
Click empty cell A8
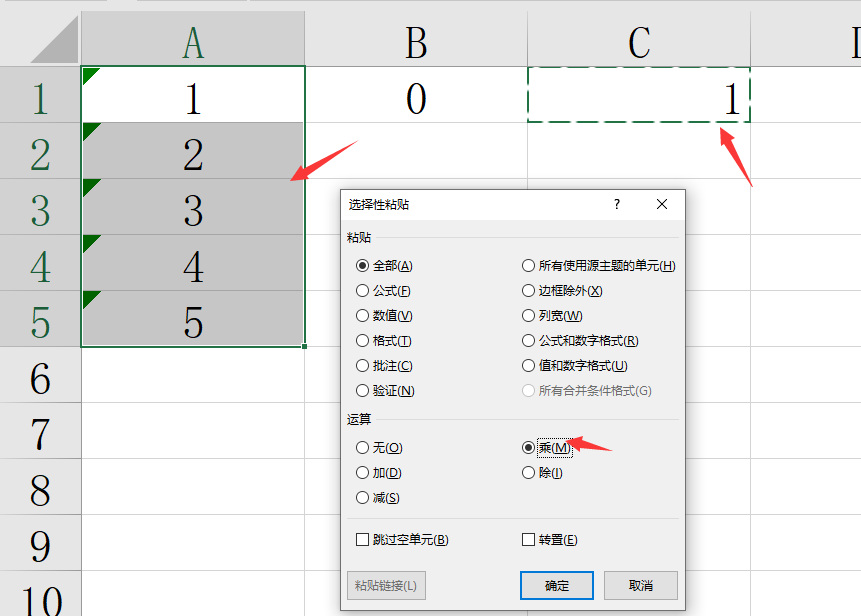[x=193, y=487]
